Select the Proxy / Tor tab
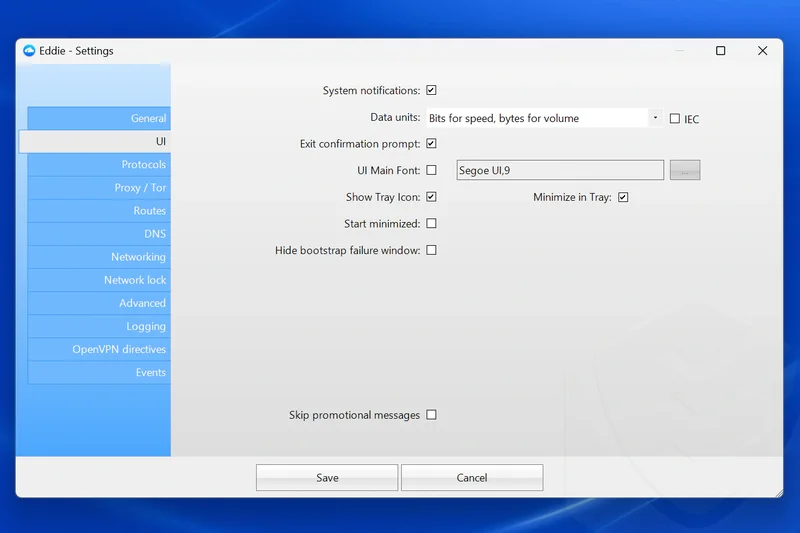Image resolution: width=800 pixels, height=533 pixels. (99, 188)
